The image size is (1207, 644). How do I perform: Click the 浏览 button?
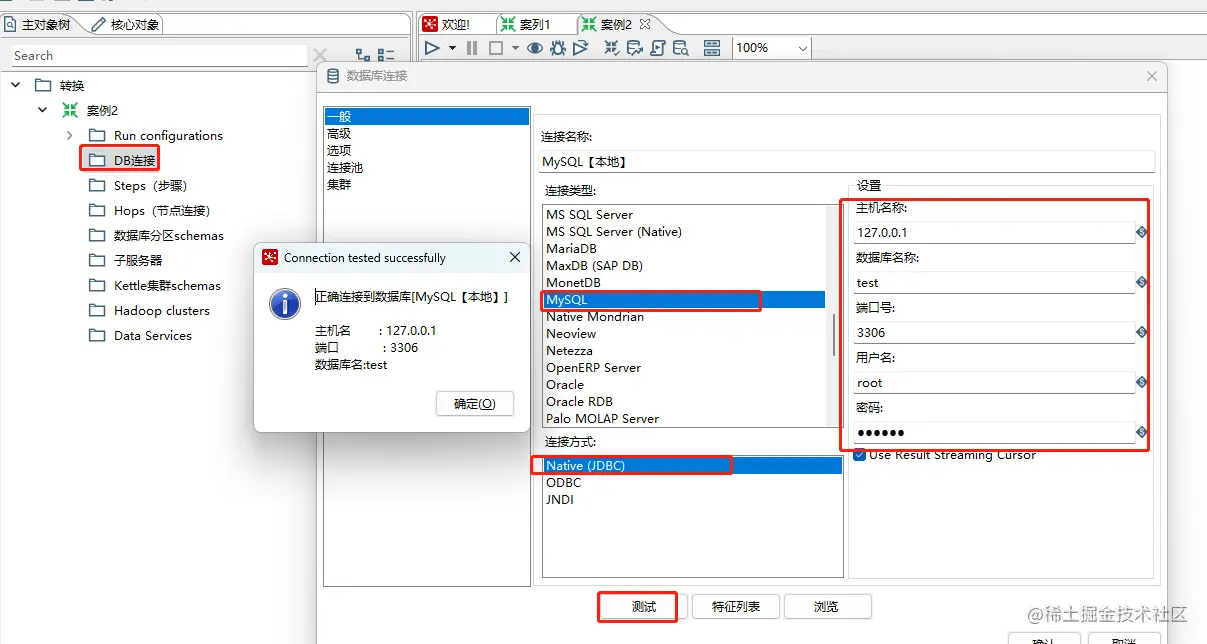827,607
